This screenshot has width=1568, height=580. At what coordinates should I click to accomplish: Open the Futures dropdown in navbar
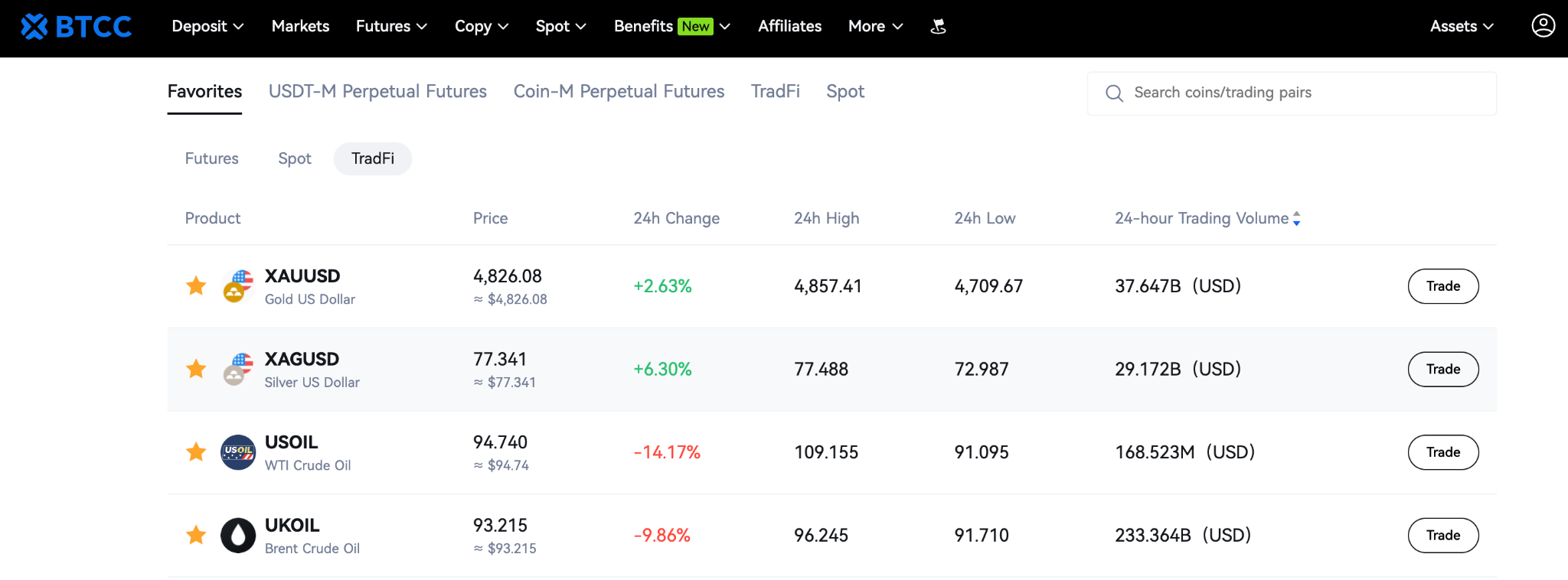(x=391, y=27)
